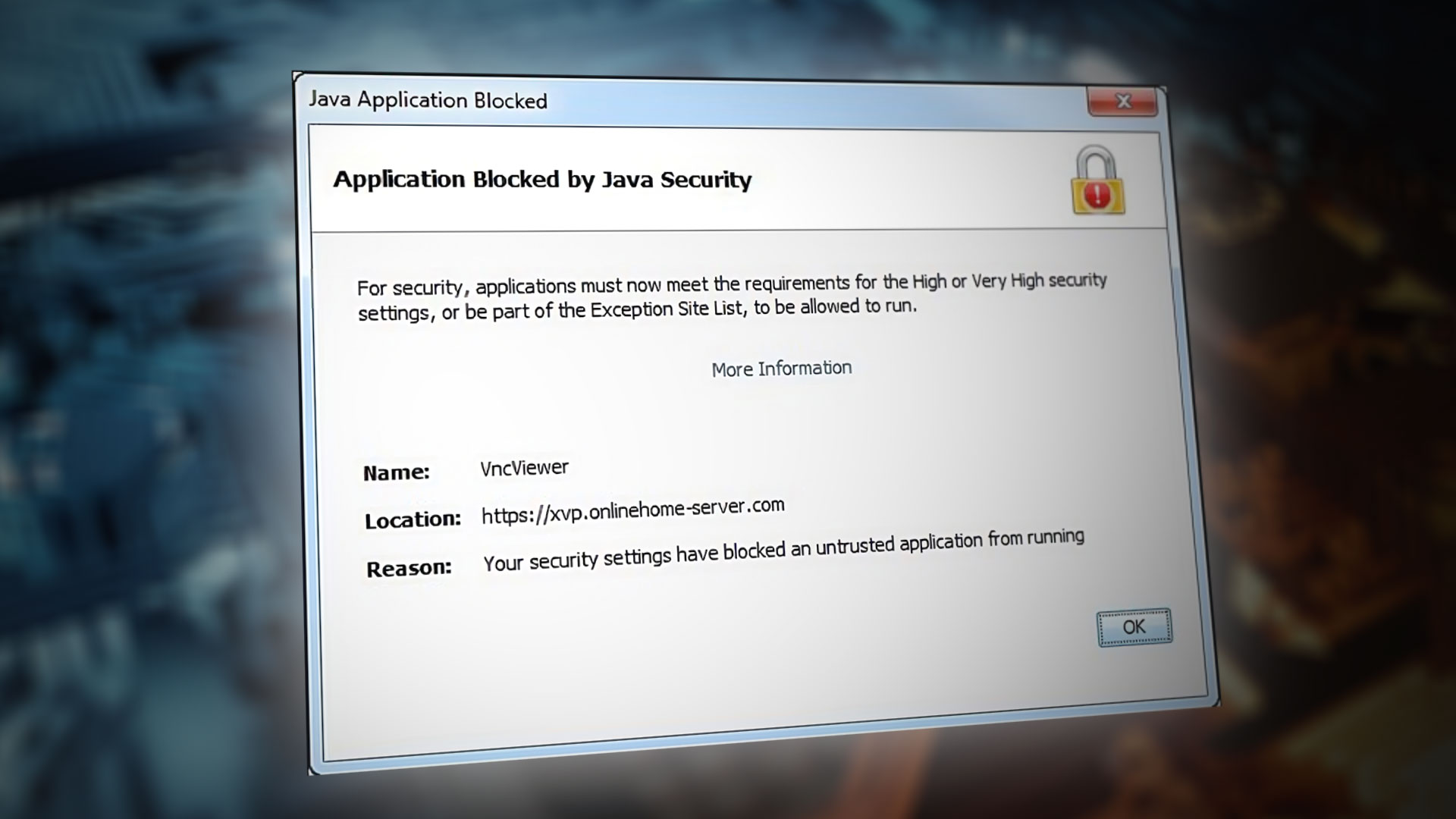Click the untrusted application reason message
Screen dimensions: 1456x819
pos(783,551)
